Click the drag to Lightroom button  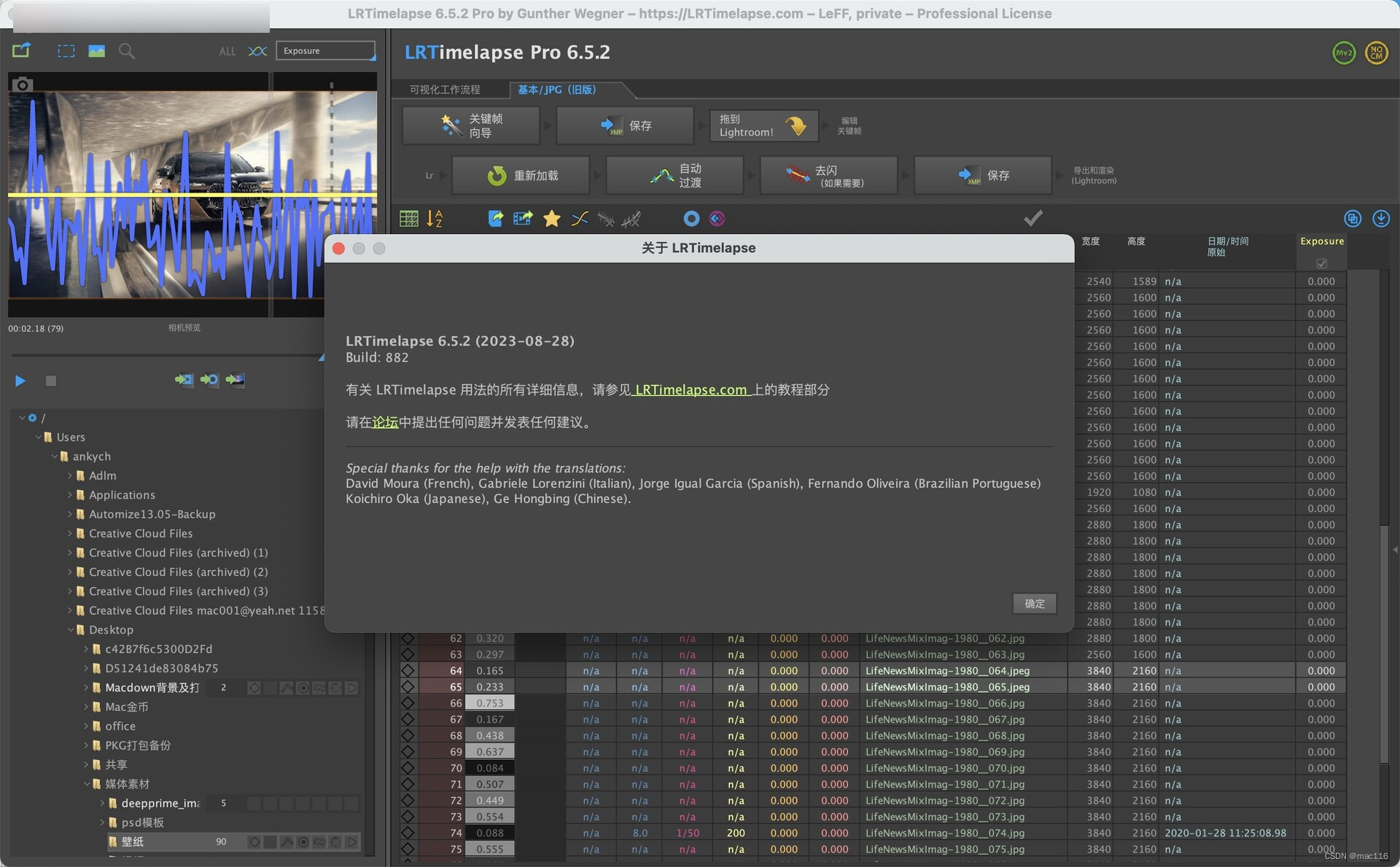tap(764, 125)
